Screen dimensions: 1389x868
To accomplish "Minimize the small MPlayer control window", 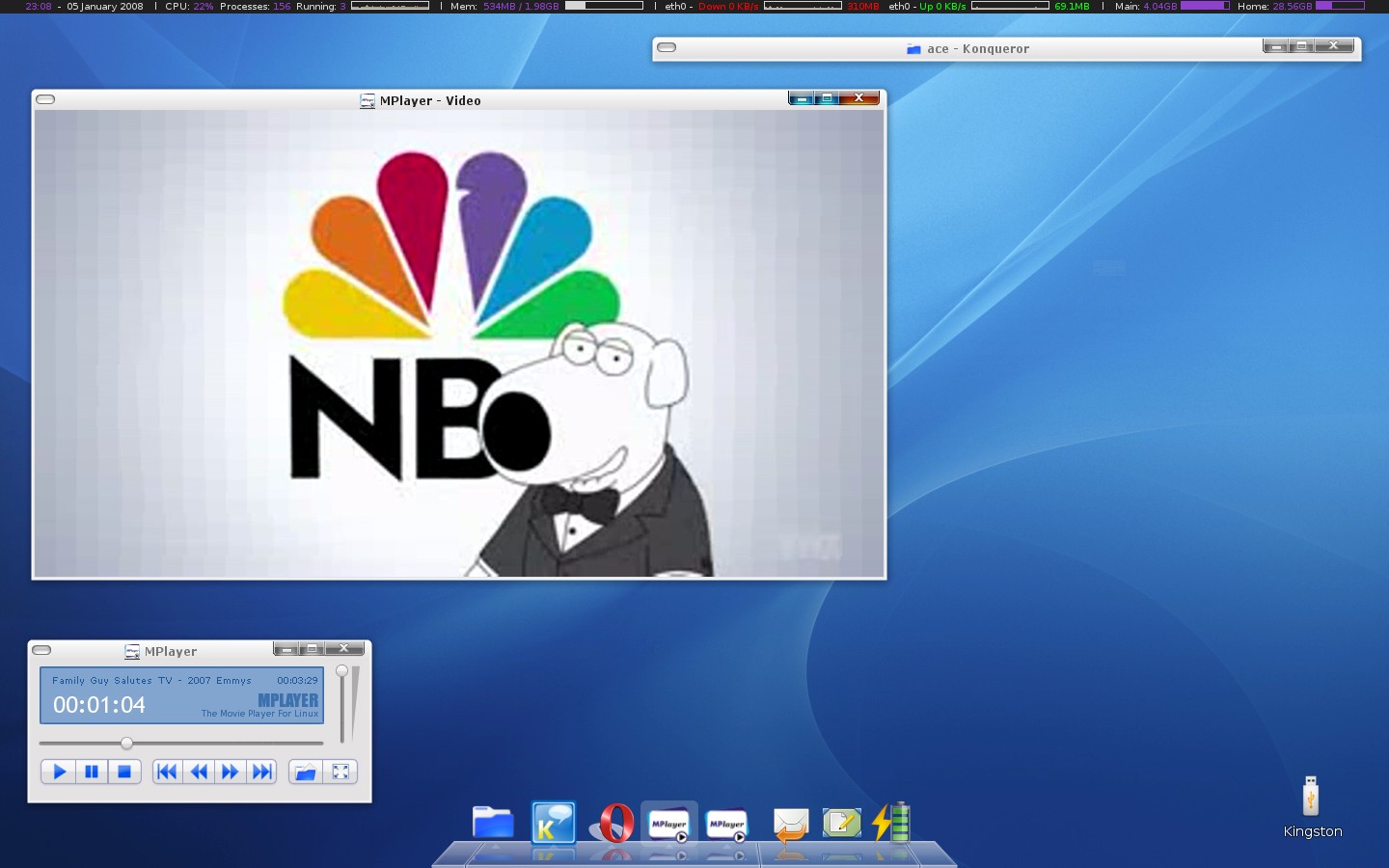I will [x=286, y=648].
